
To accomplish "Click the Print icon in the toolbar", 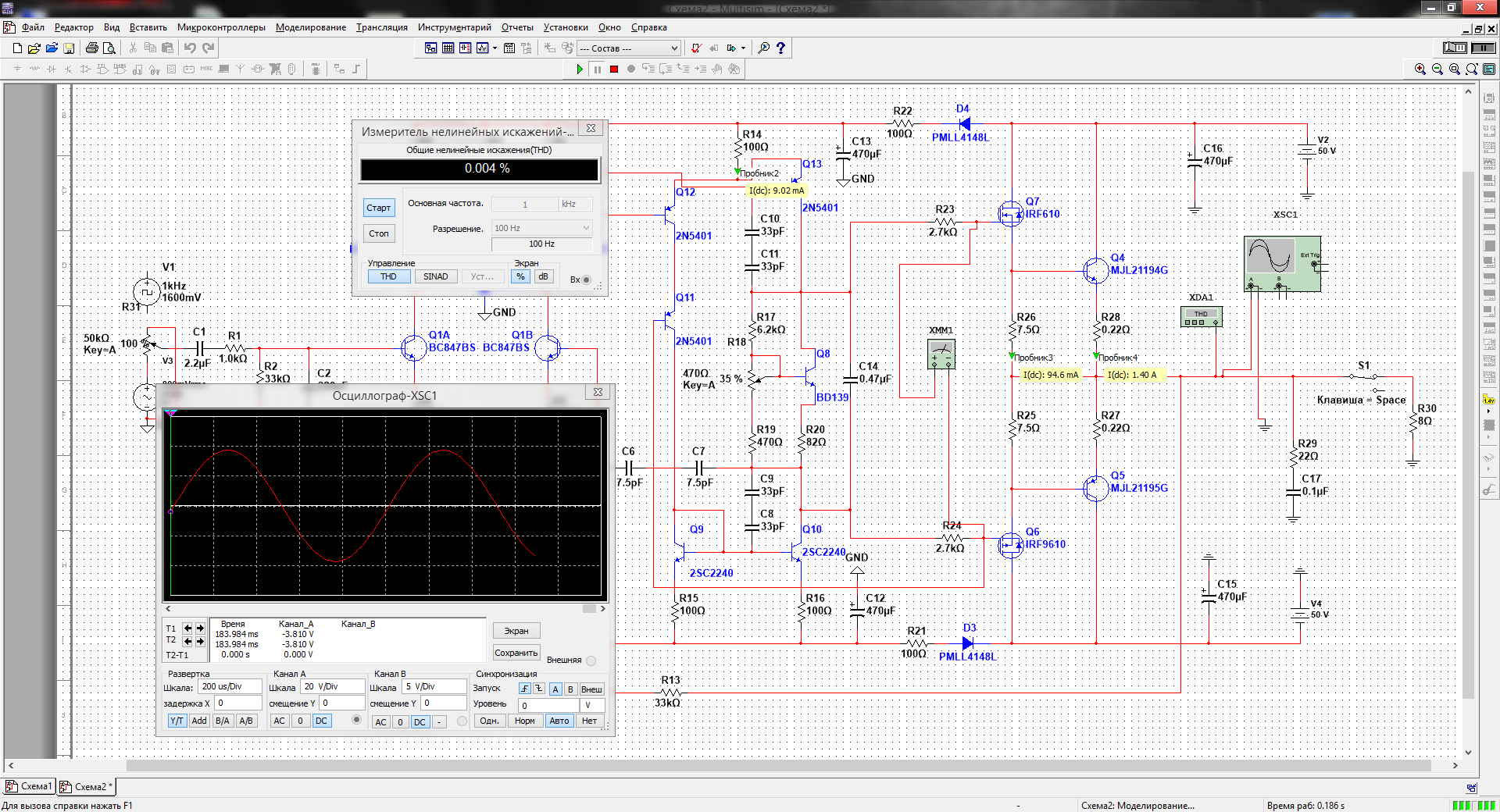I will point(91,48).
